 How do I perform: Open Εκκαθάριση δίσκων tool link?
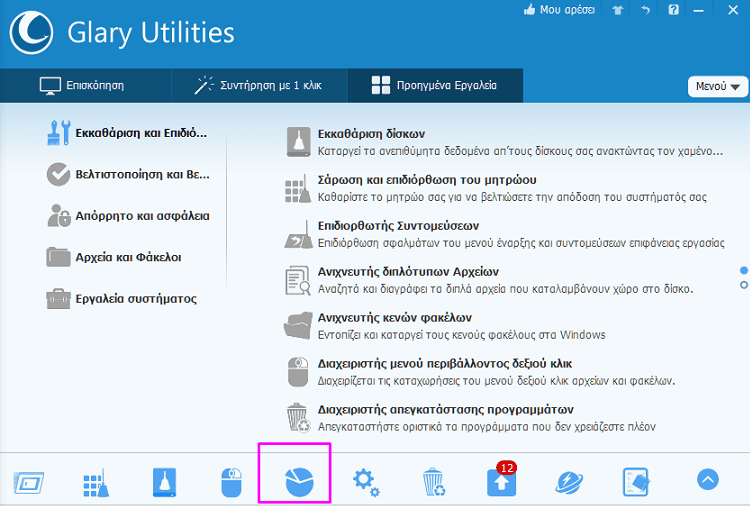(x=372, y=134)
